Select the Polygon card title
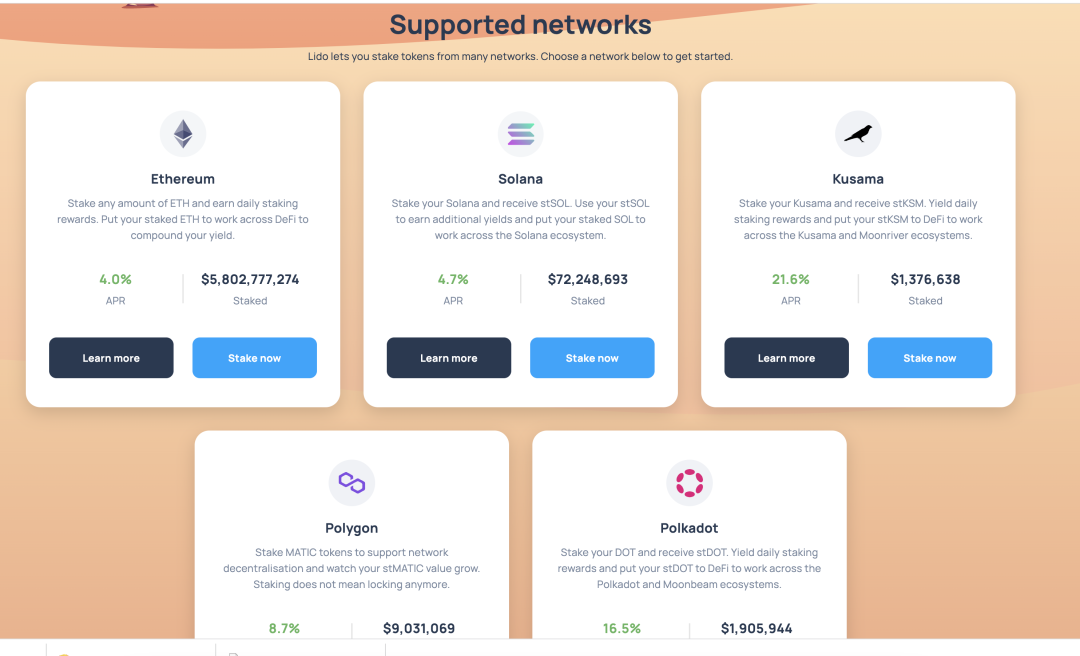This screenshot has width=1080, height=656. pos(351,529)
